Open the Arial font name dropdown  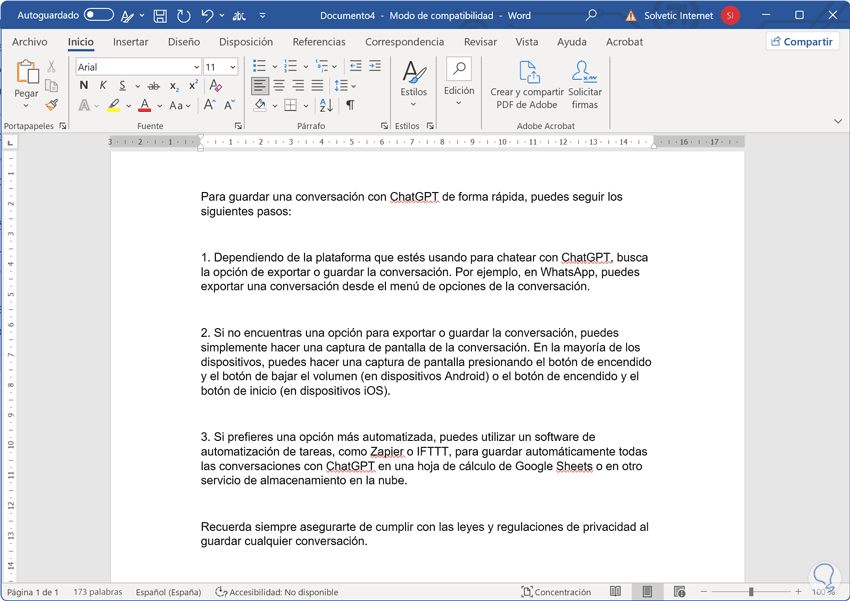[x=196, y=67]
